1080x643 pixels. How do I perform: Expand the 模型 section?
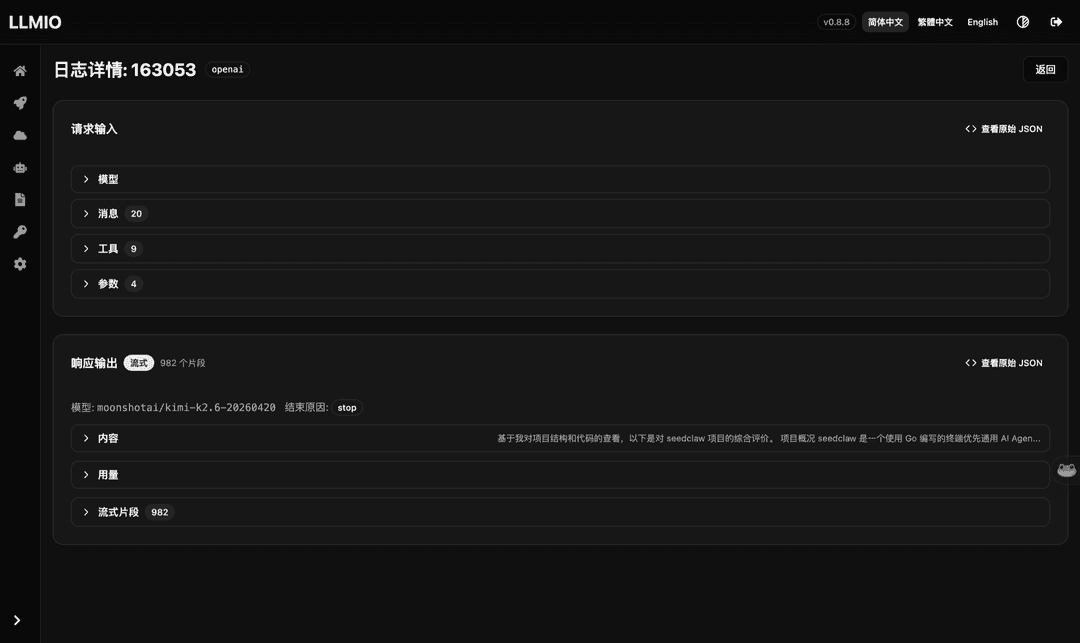tap(560, 179)
